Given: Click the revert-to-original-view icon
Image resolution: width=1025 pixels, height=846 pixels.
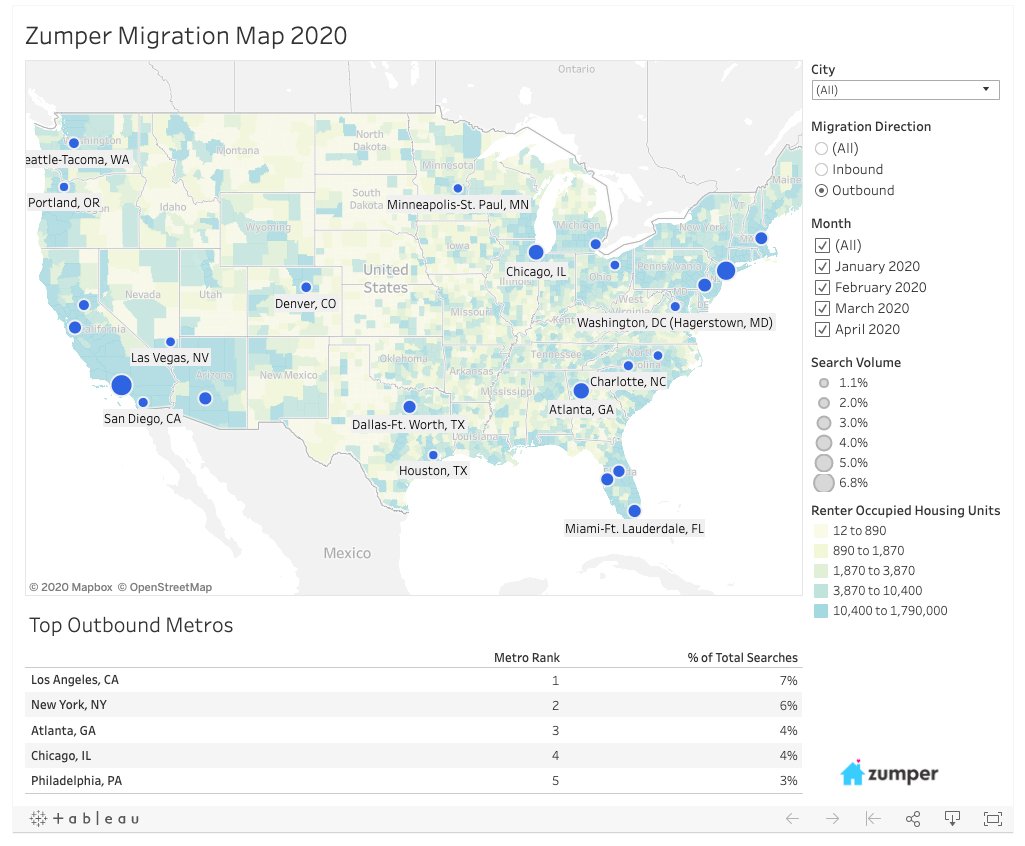Looking at the screenshot, I should tap(871, 818).
